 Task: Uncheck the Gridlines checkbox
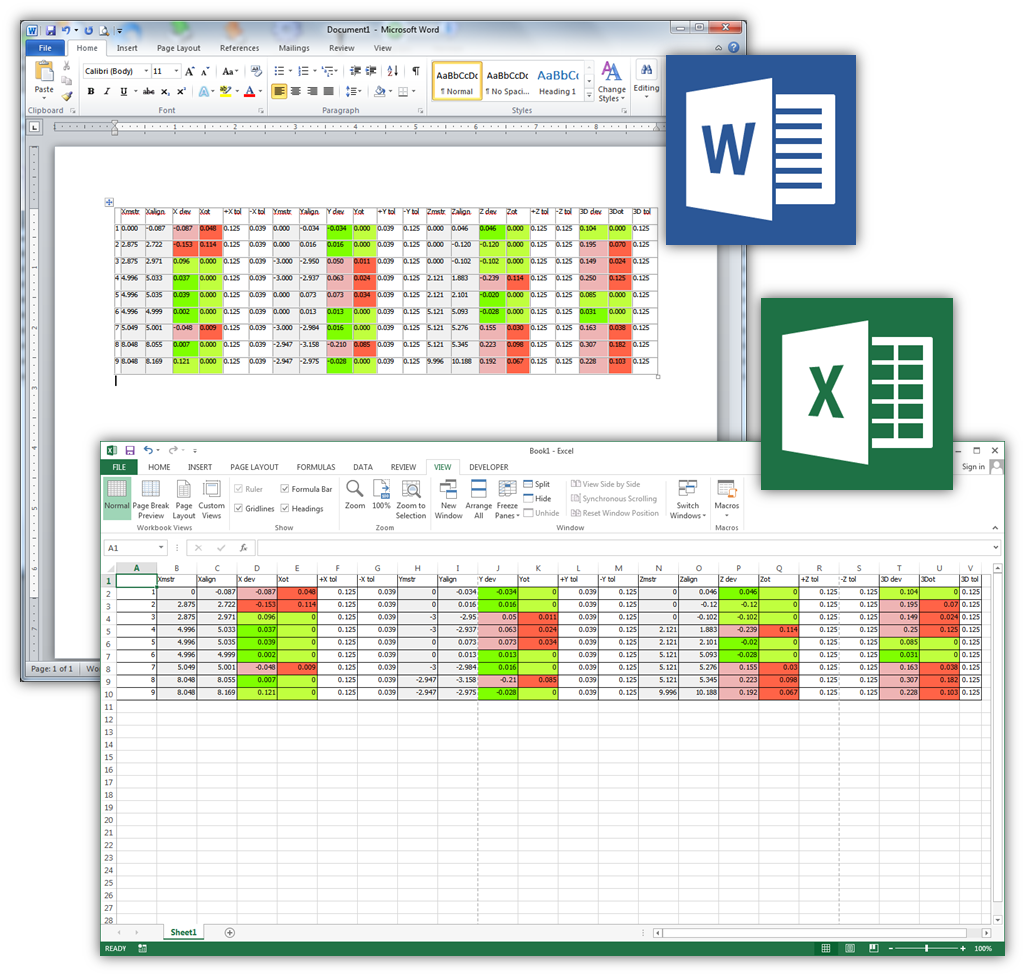pyautogui.click(x=238, y=509)
